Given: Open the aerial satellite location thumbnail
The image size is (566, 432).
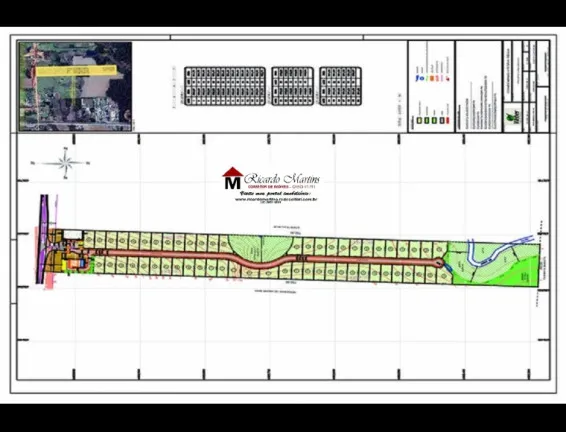Looking at the screenshot, I should (75, 86).
